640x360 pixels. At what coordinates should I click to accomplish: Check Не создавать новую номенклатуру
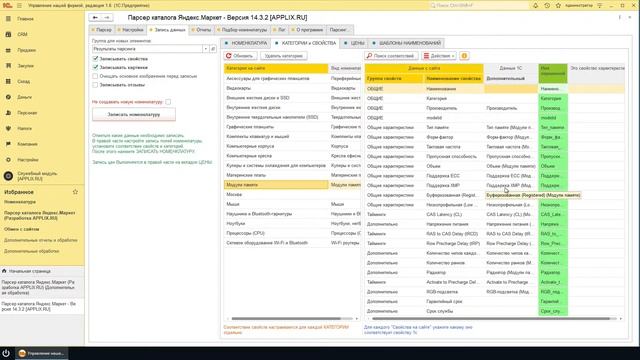tap(168, 102)
